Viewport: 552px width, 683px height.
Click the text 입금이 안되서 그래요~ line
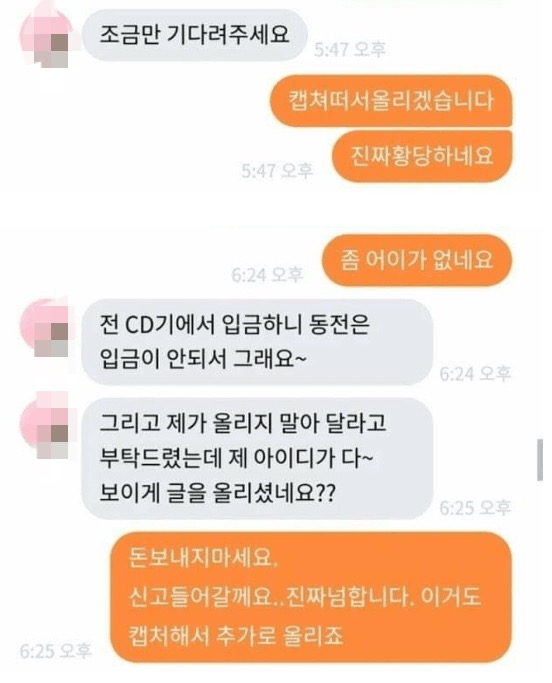click(x=203, y=359)
